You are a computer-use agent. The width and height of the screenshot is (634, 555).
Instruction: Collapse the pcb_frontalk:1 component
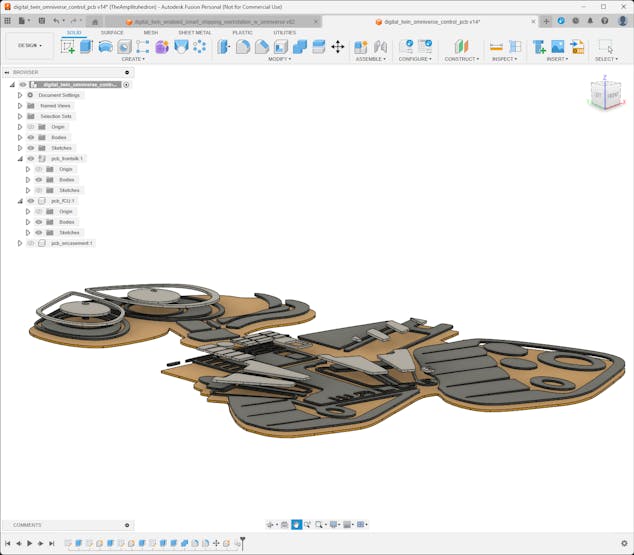coord(19,158)
